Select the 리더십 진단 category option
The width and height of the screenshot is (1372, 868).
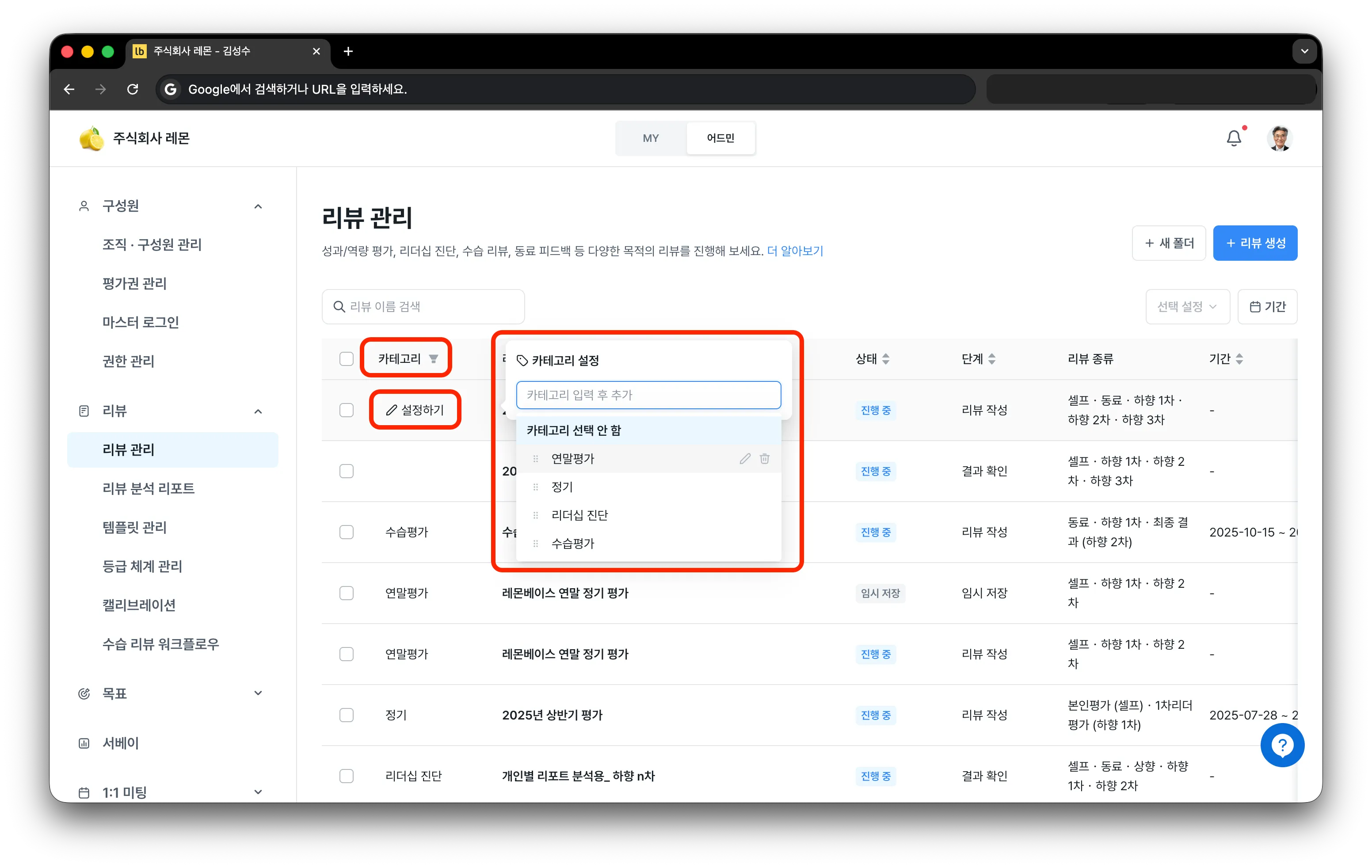point(648,515)
